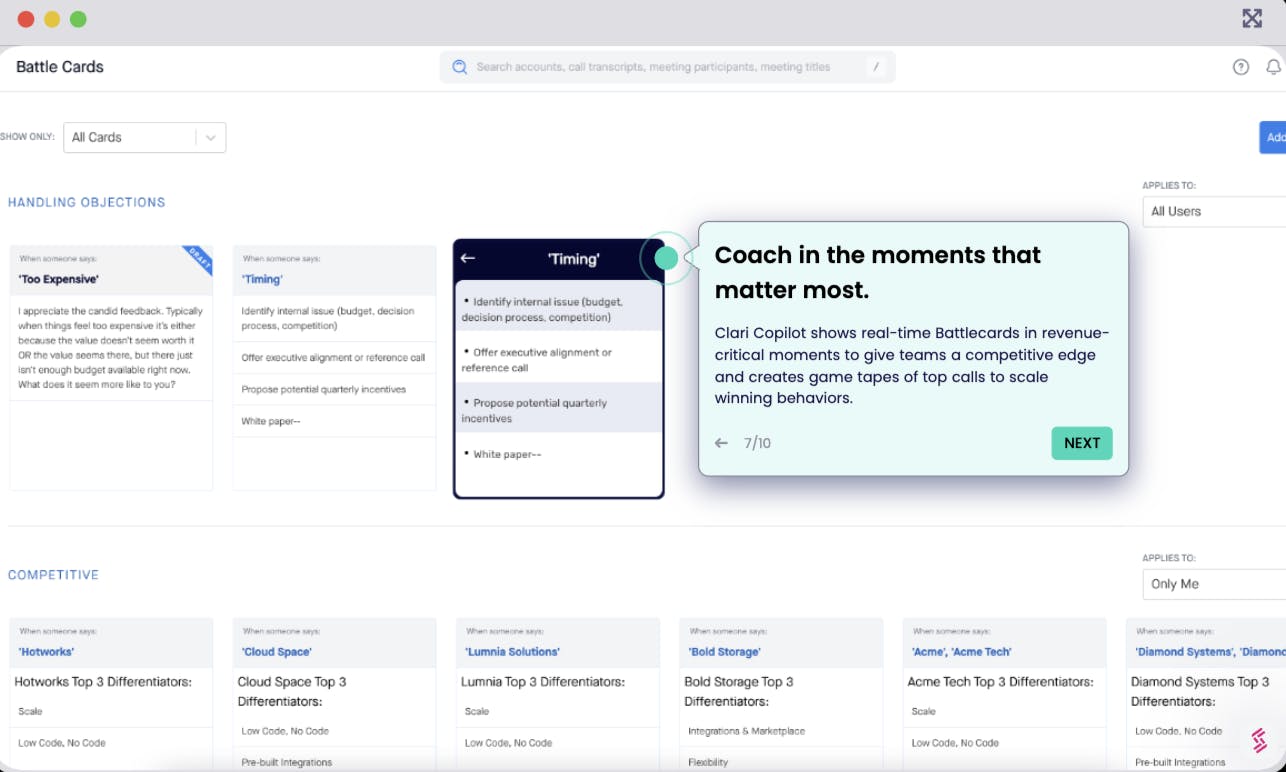Open the Show Only All Cards dropdown

[145, 137]
